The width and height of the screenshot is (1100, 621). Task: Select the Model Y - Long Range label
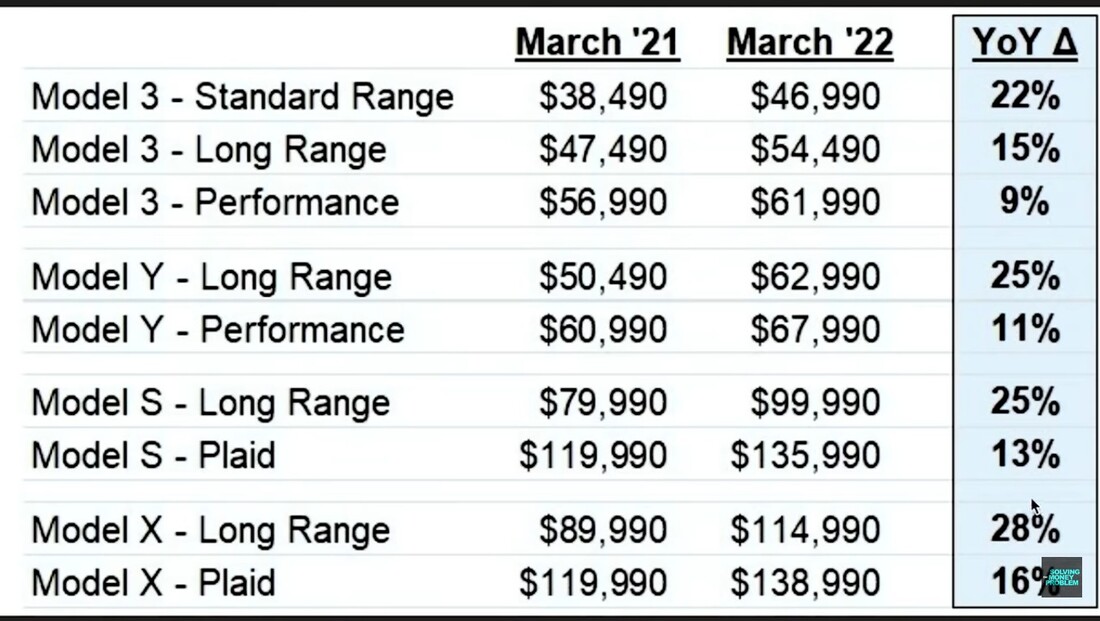(211, 277)
